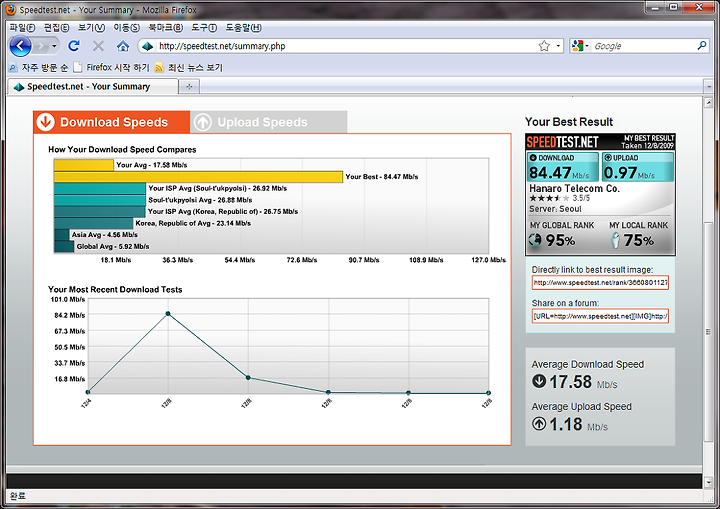The image size is (720, 509).
Task: Click the Your Avg 17.58 Mb/s bar
Action: click(x=84, y=165)
